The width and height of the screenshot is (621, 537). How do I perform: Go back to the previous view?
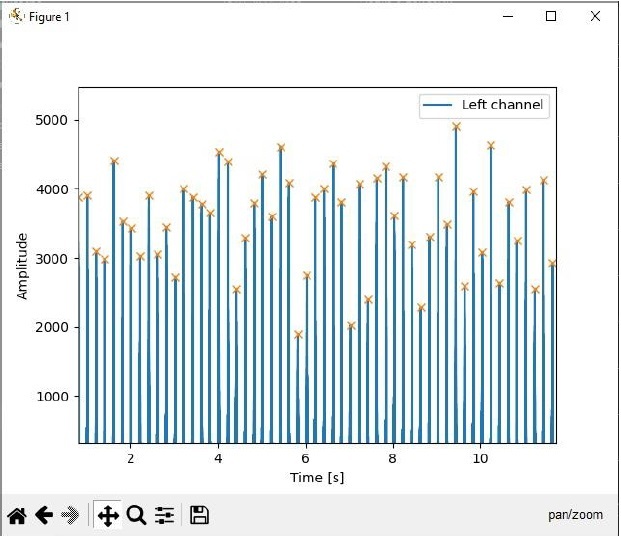pyautogui.click(x=44, y=516)
